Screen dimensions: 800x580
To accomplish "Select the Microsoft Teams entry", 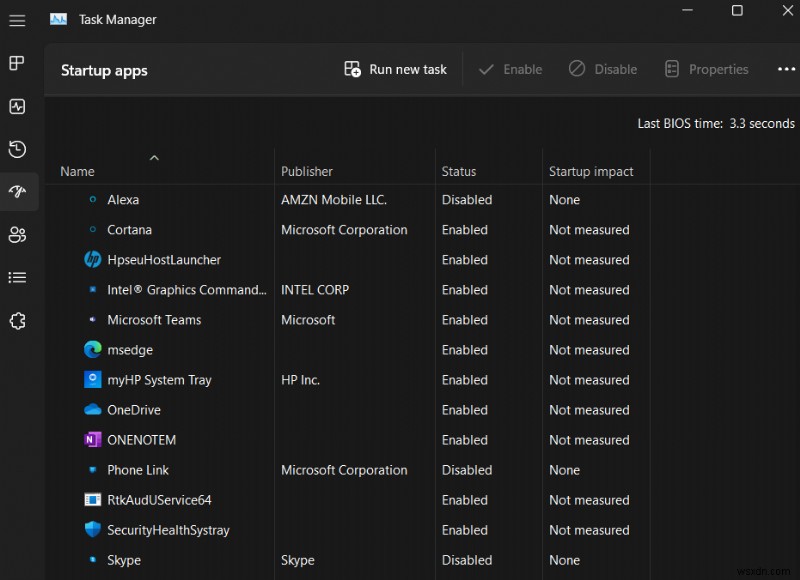I will click(x=154, y=320).
